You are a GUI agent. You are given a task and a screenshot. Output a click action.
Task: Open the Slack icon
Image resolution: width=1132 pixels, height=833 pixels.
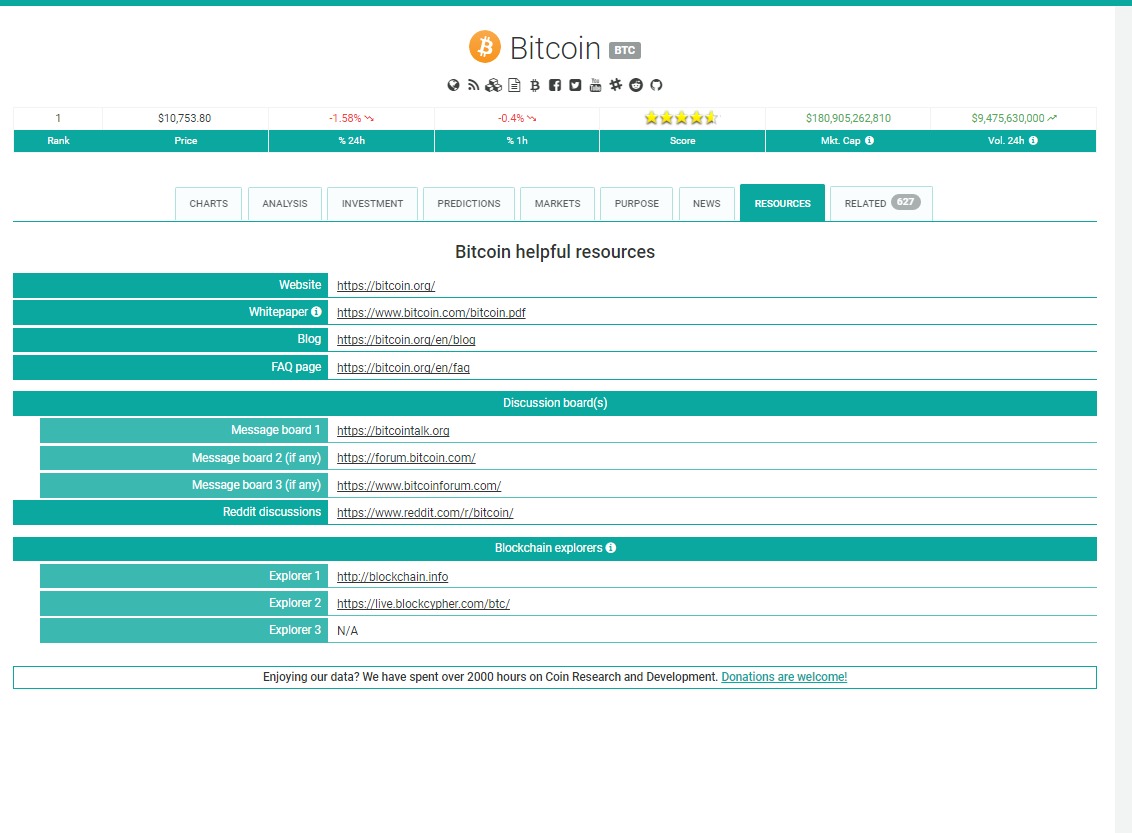click(x=616, y=85)
